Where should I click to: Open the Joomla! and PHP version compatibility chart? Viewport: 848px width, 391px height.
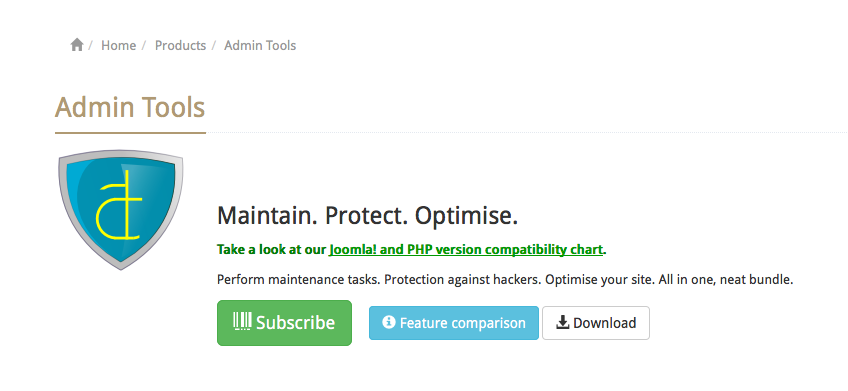pos(466,250)
